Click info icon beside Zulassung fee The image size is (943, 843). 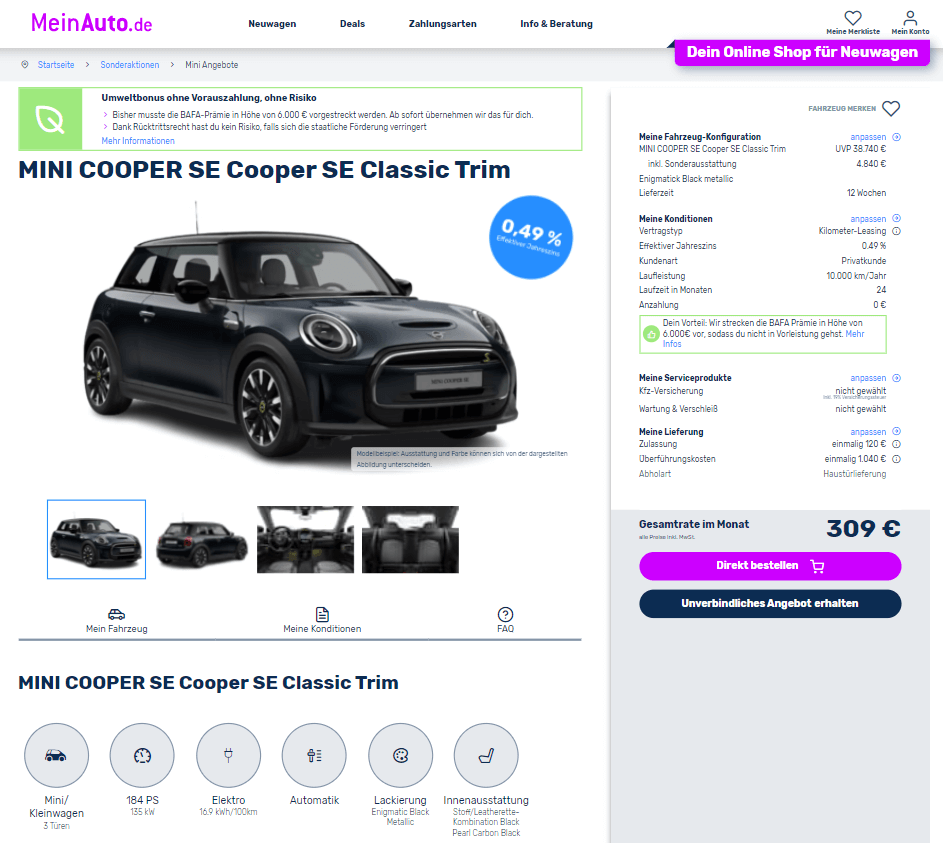click(x=896, y=444)
